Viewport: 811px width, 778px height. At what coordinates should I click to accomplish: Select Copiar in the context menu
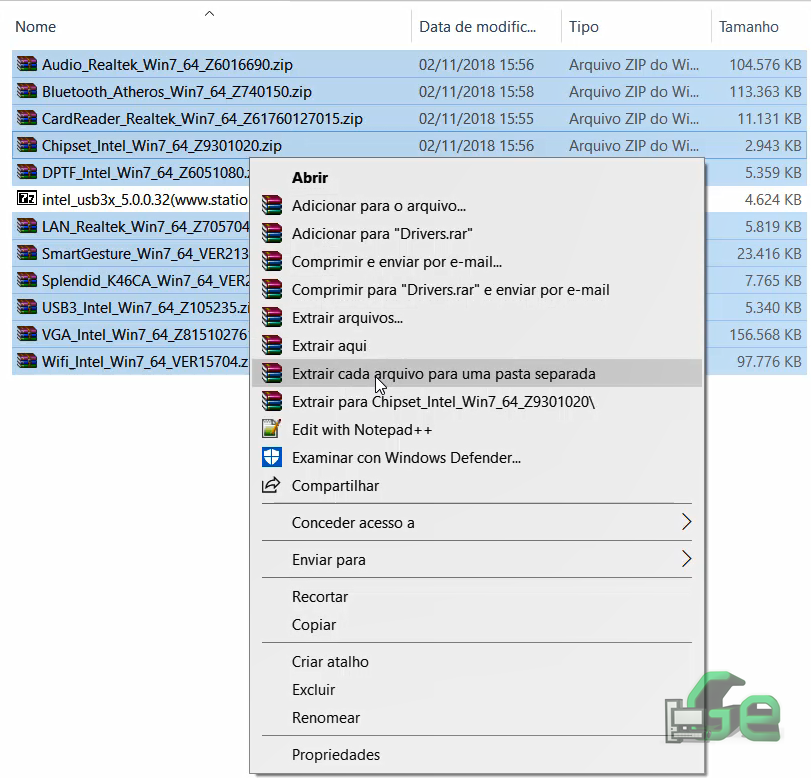[x=476, y=624]
